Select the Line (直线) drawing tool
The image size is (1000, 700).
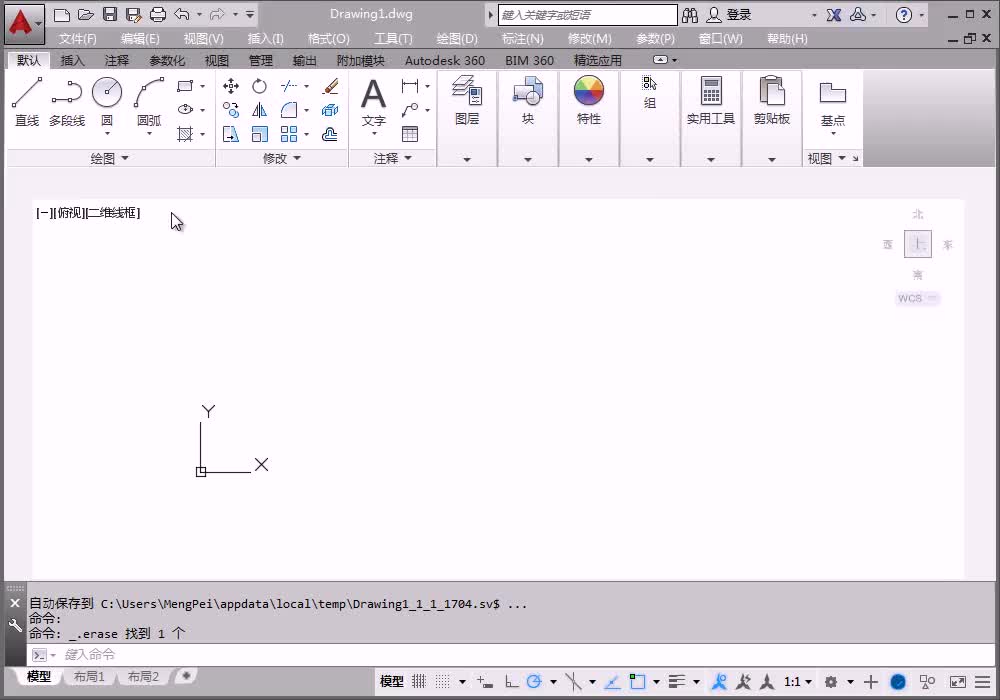(x=27, y=102)
